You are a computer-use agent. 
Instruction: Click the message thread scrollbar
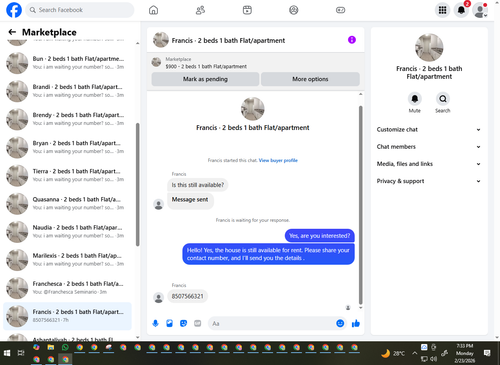click(x=360, y=205)
